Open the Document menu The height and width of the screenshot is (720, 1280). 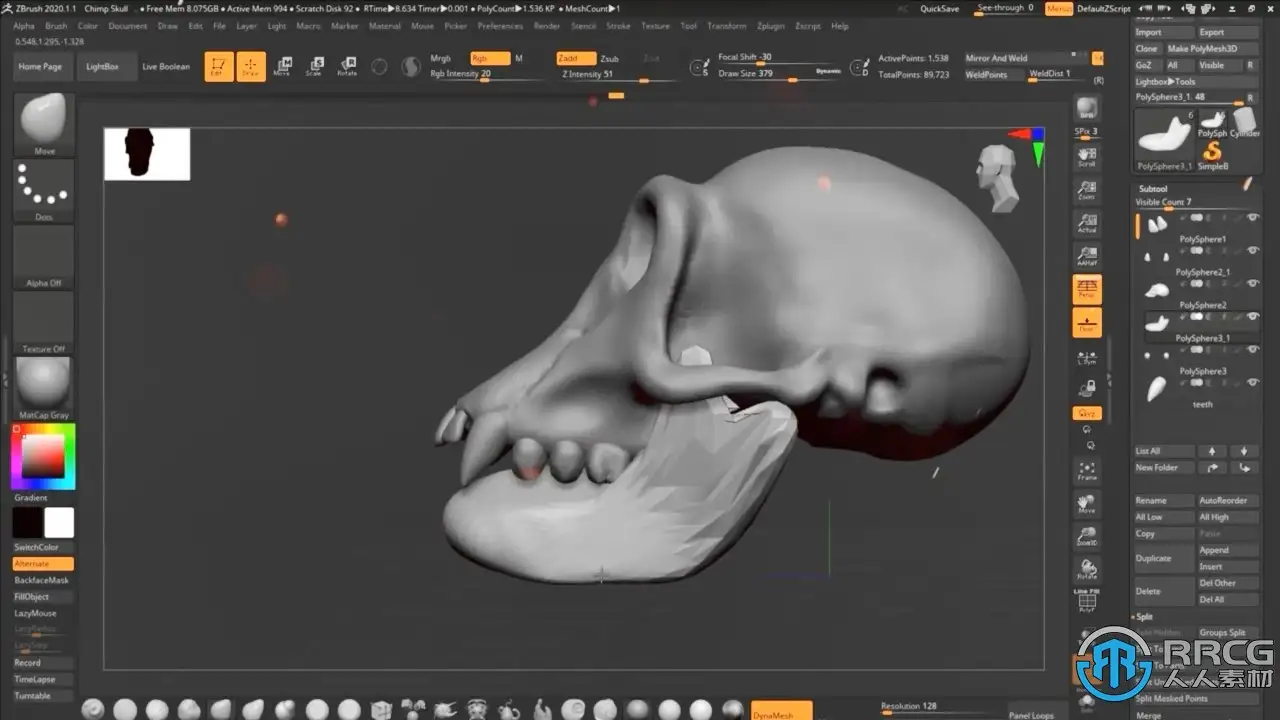coord(128,26)
